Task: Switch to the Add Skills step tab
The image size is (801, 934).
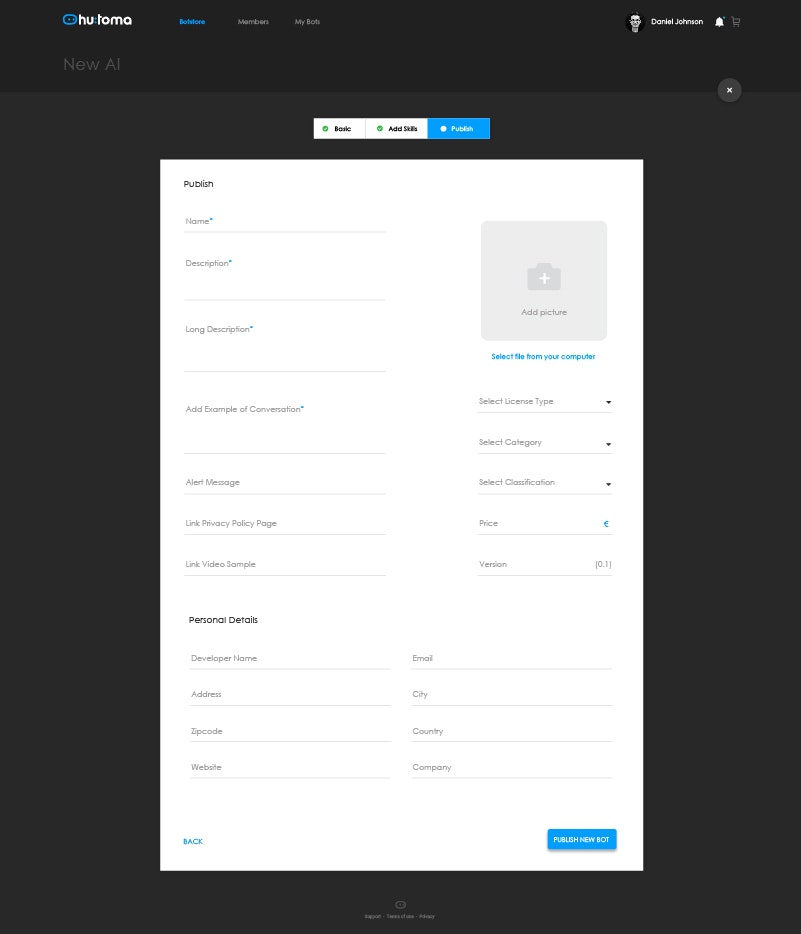Action: (397, 129)
